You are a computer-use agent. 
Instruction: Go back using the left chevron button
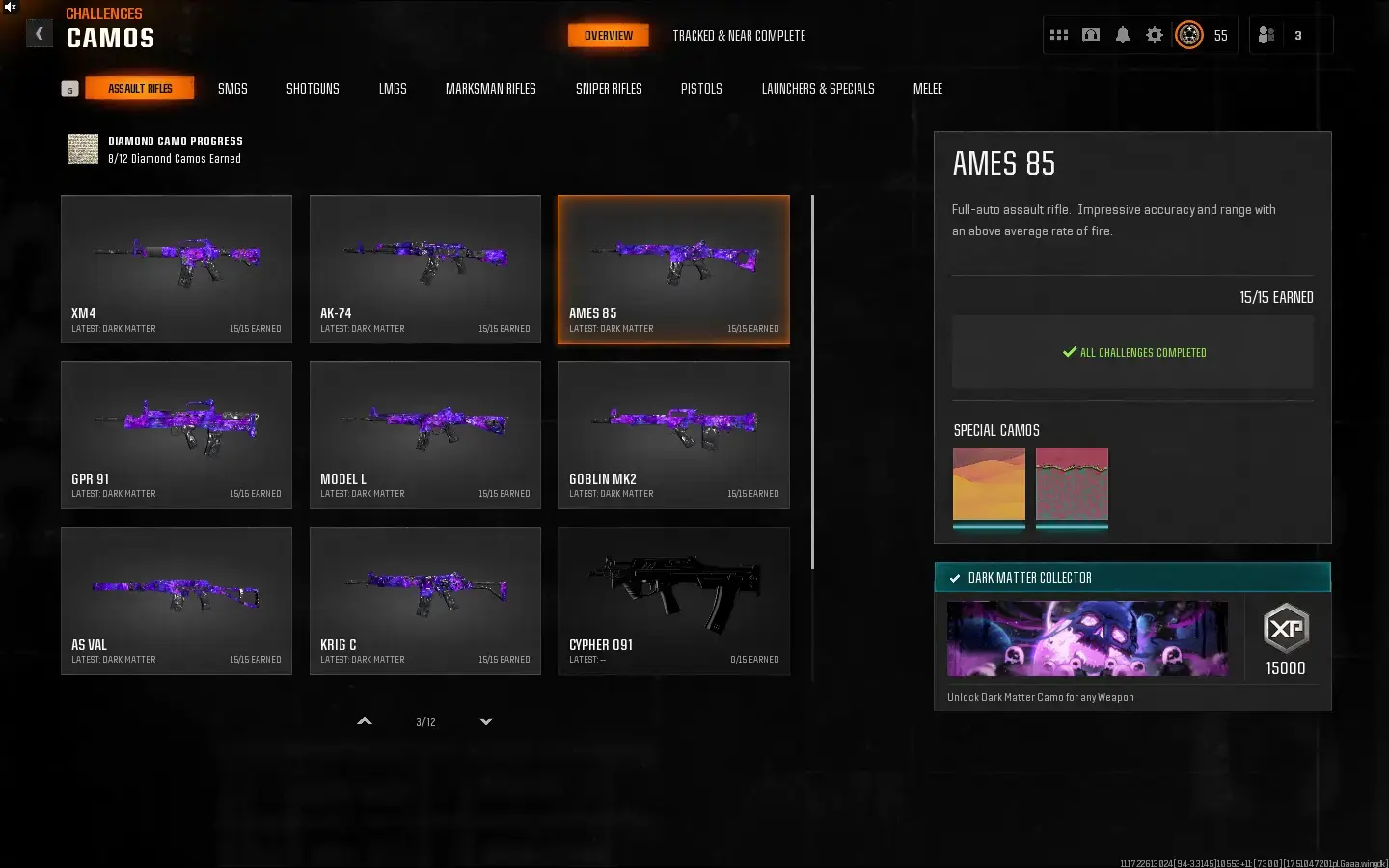[x=39, y=34]
